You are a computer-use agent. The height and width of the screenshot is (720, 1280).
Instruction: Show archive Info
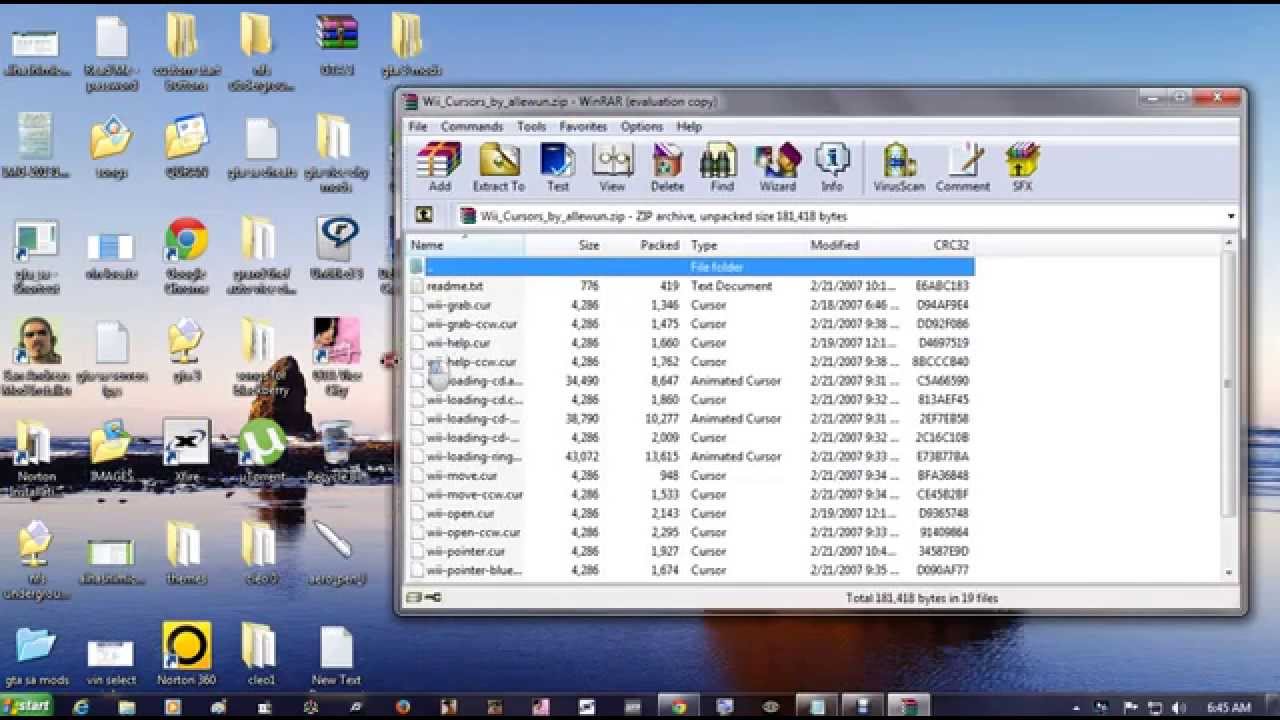[x=832, y=167]
